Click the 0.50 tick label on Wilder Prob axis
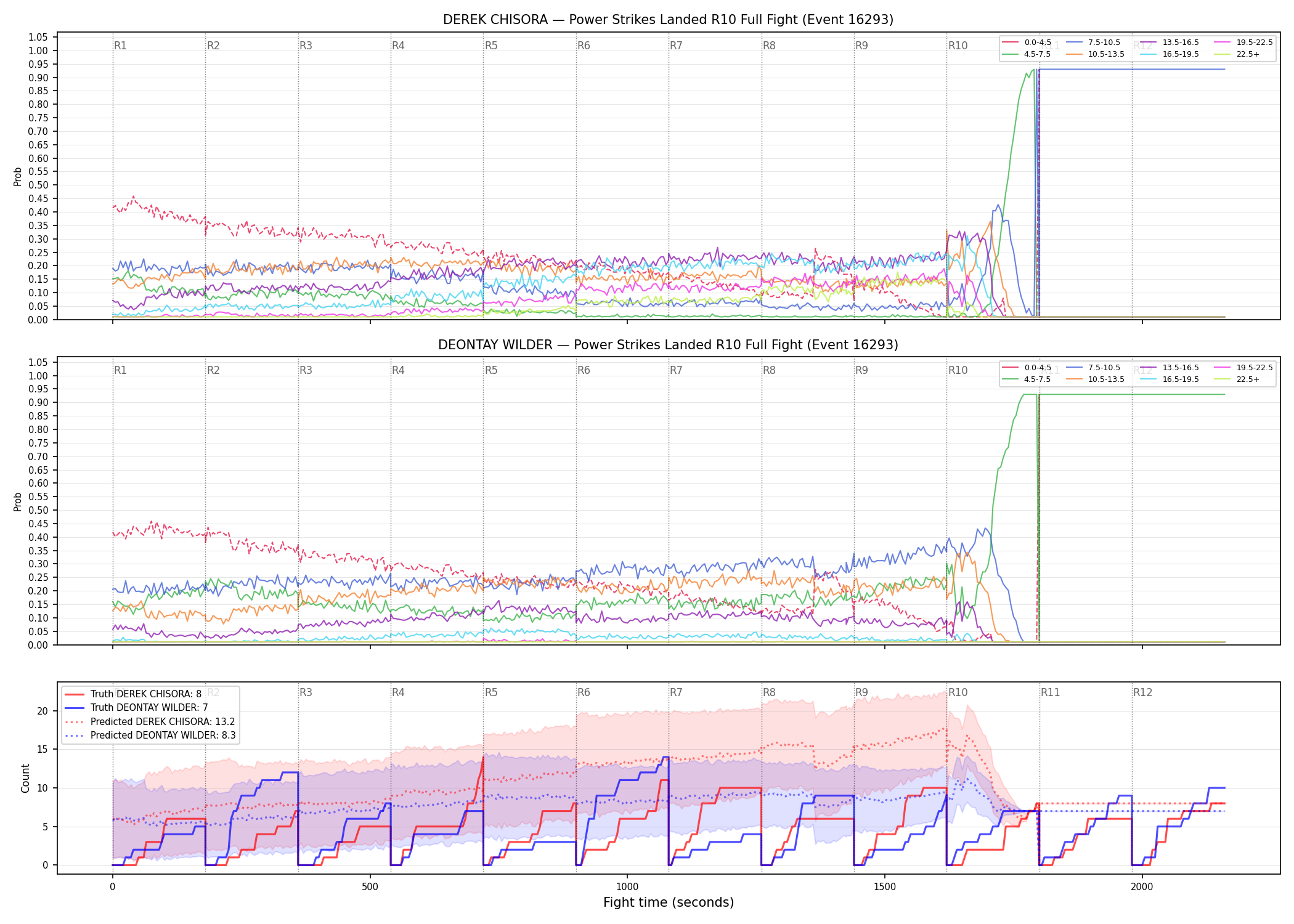Image resolution: width=1294 pixels, height=924 pixels. pyautogui.click(x=38, y=510)
